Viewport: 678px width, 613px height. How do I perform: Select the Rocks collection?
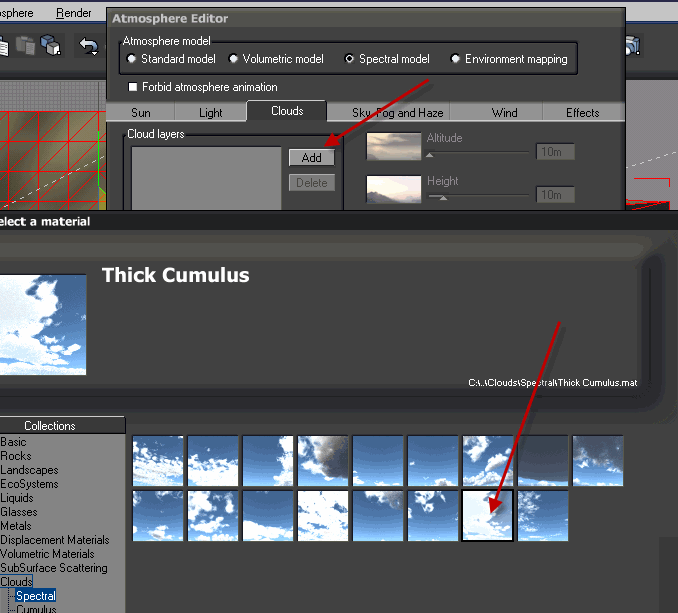pos(16,456)
